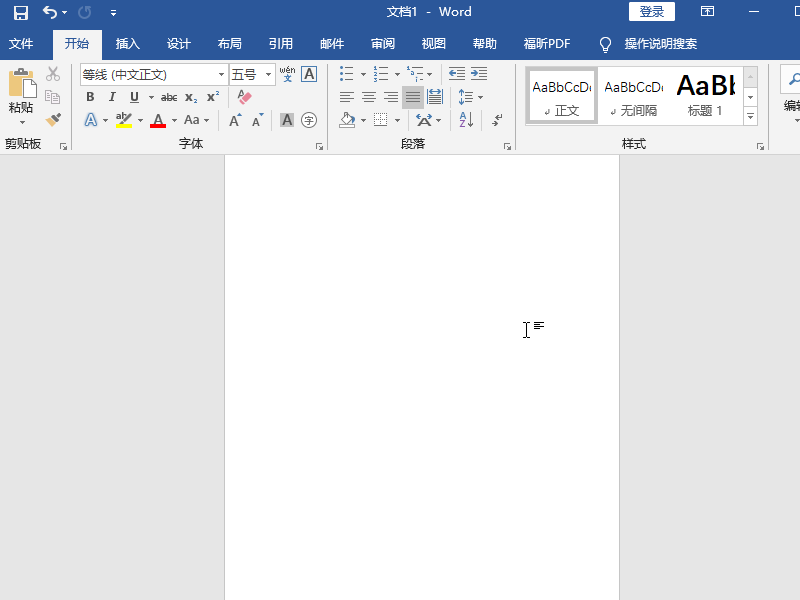Open the phonetic guide (wén) tool
This screenshot has height=600, width=800.
coord(287,74)
